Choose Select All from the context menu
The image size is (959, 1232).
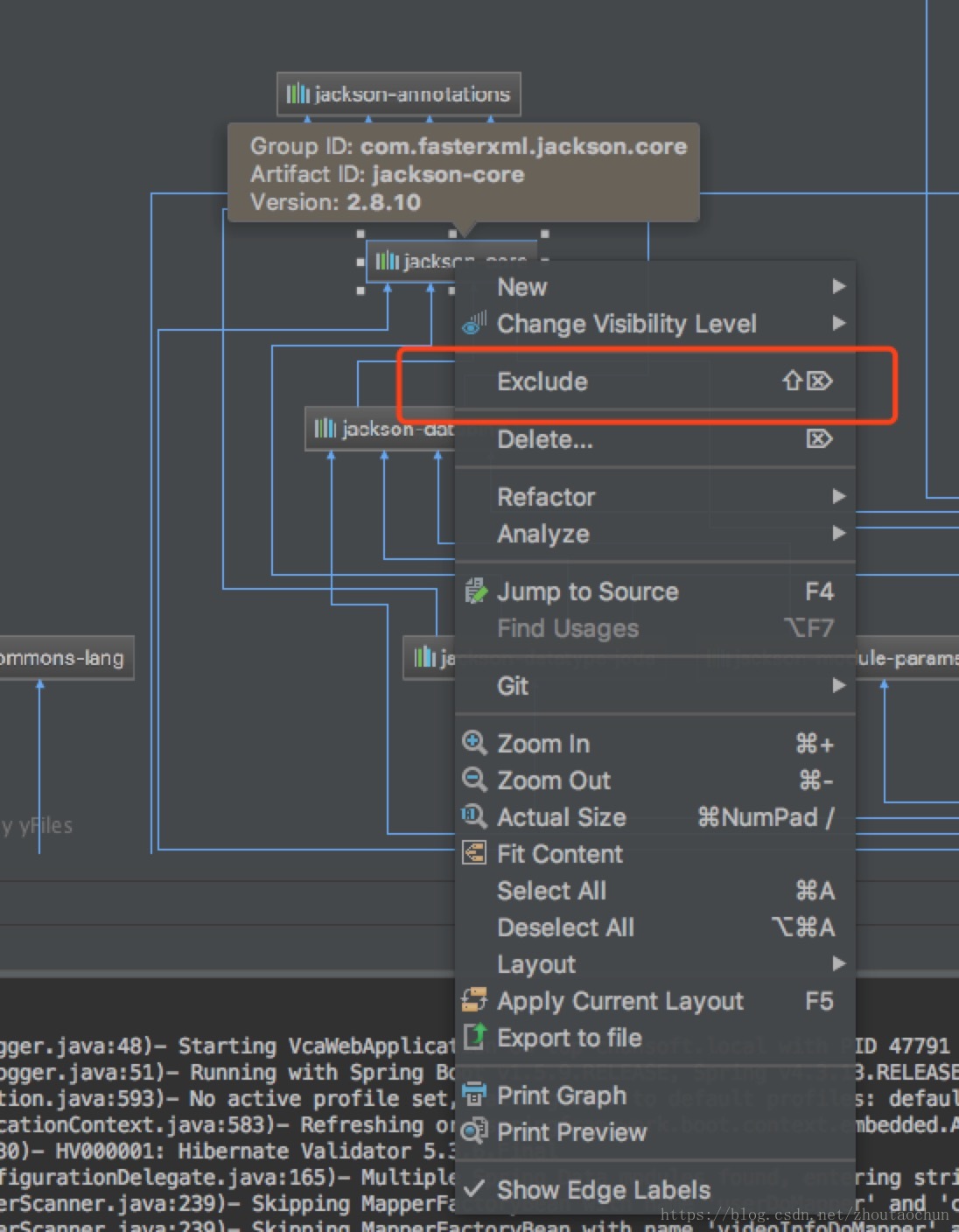tap(654, 891)
